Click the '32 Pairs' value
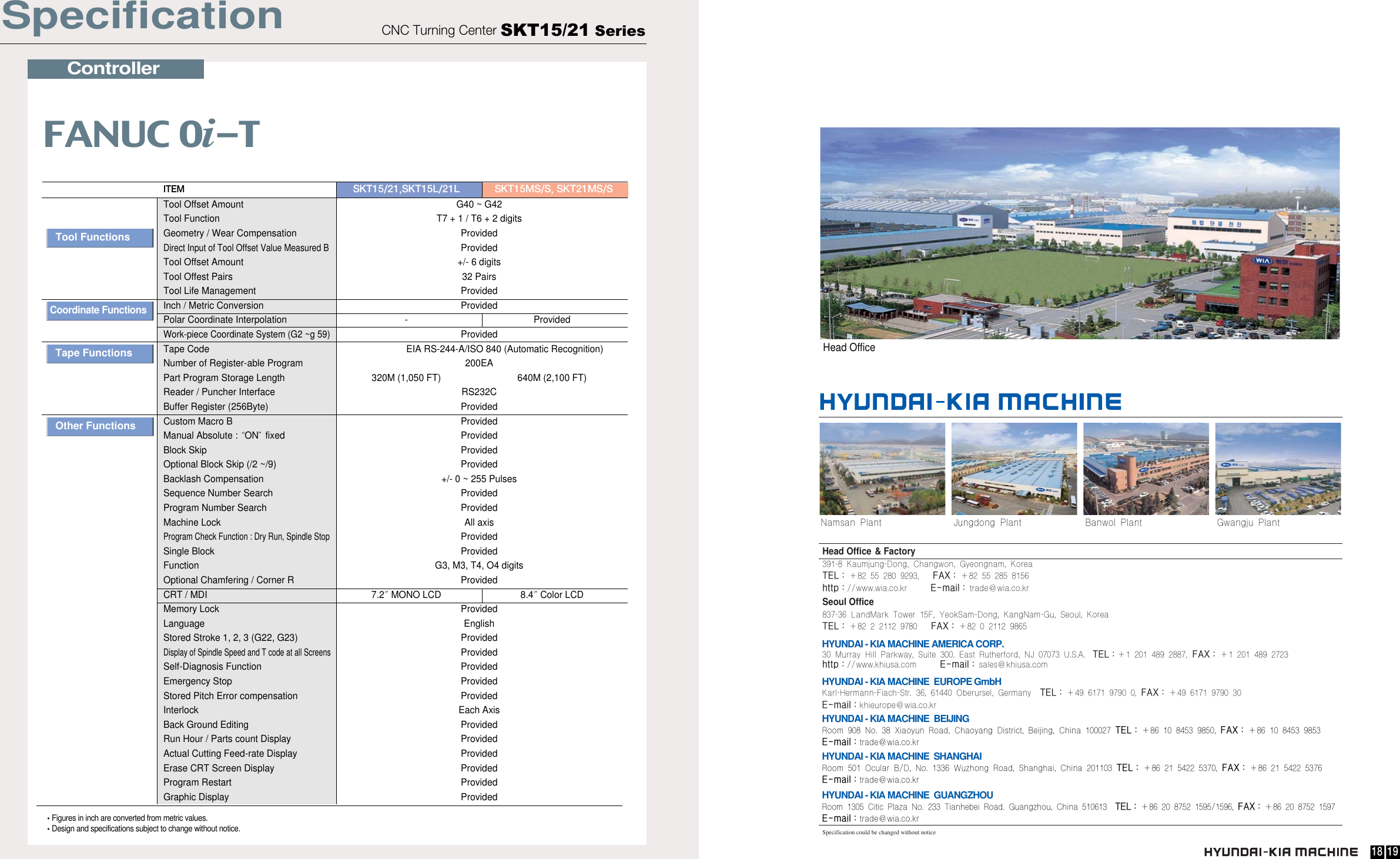1400x859 pixels. pos(479,277)
